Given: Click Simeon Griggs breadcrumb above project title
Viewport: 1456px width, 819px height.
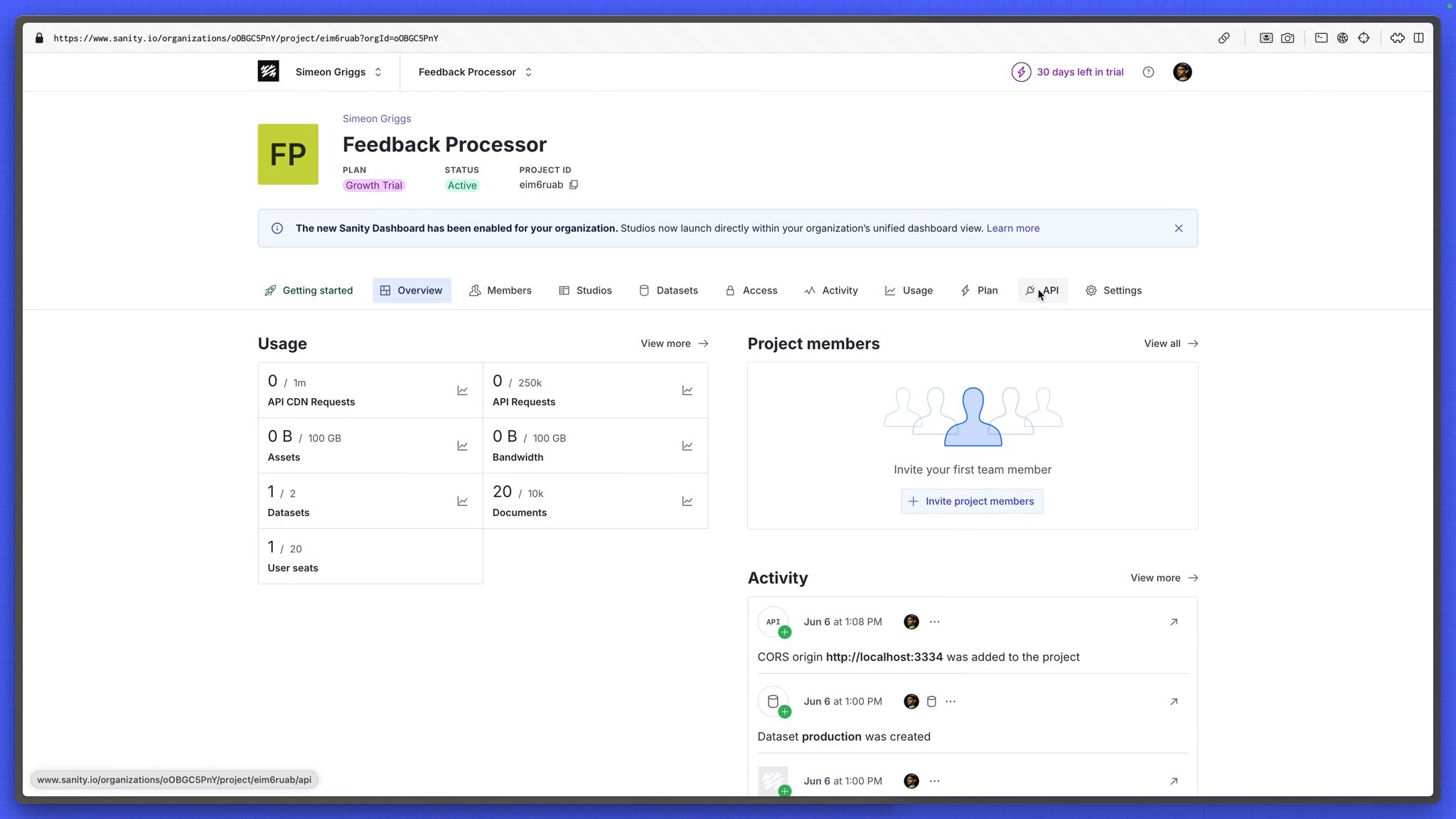Looking at the screenshot, I should pos(377,119).
